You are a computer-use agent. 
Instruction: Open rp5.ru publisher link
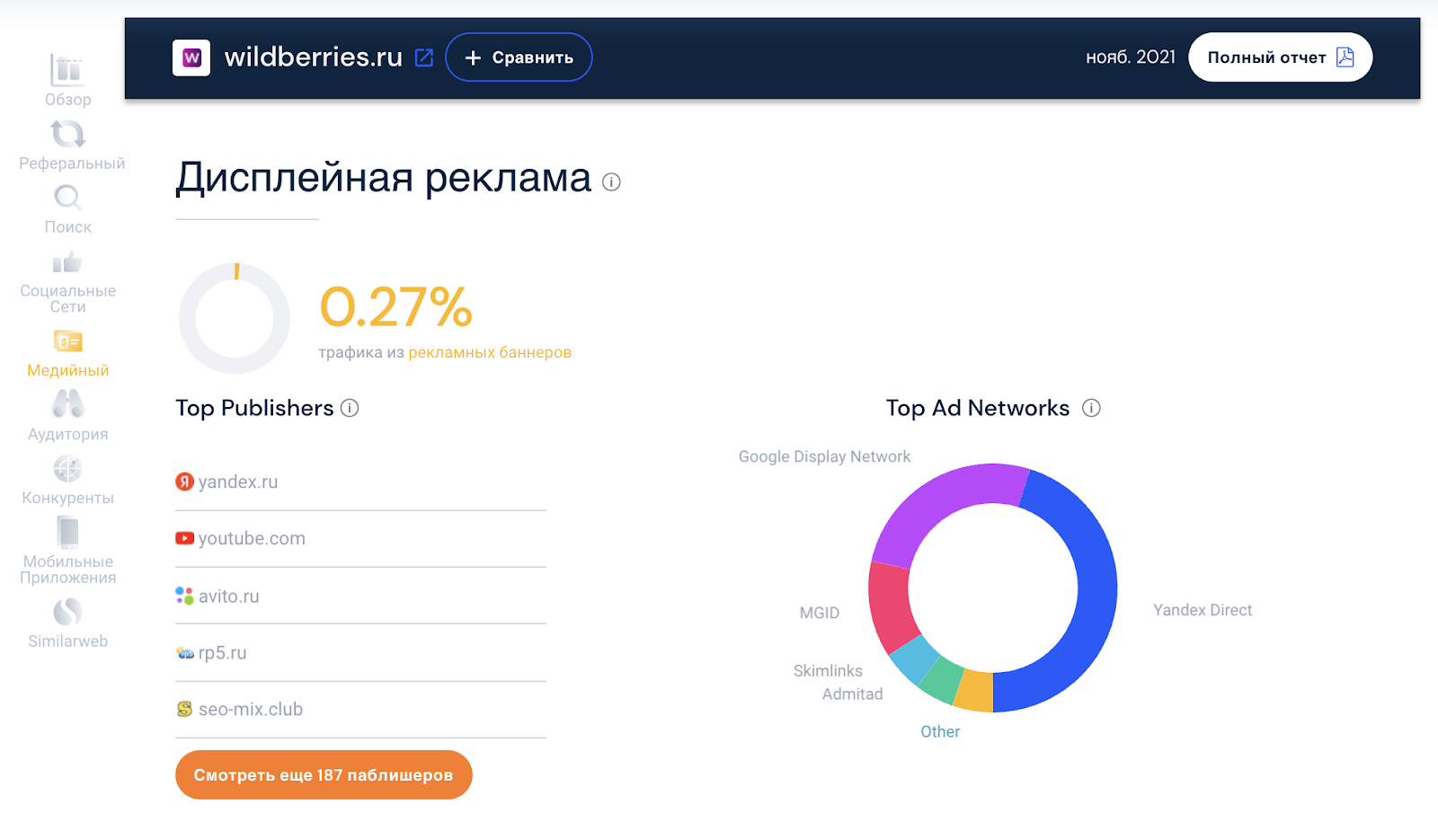coord(222,653)
